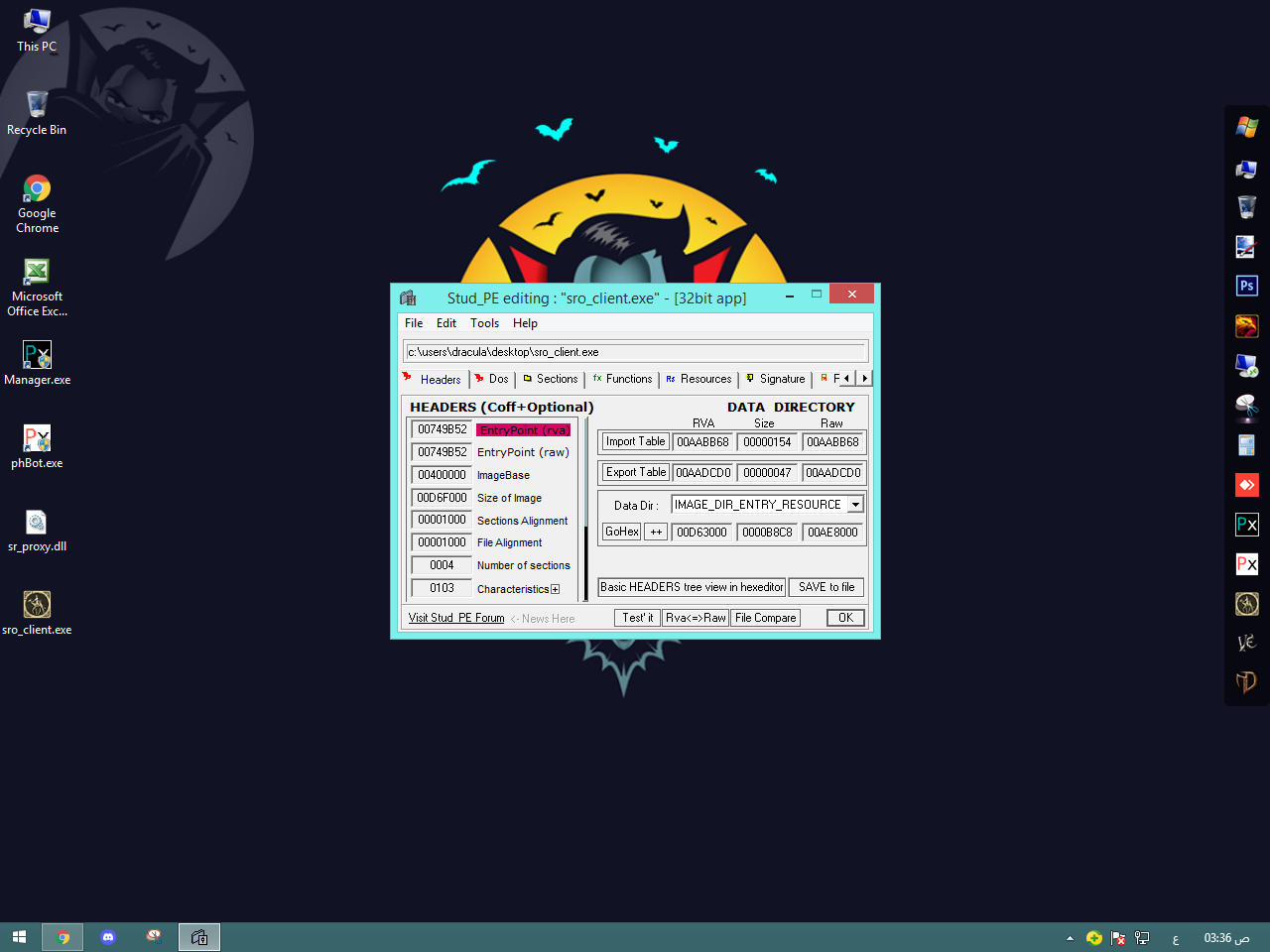Open the Edit menu

point(446,323)
